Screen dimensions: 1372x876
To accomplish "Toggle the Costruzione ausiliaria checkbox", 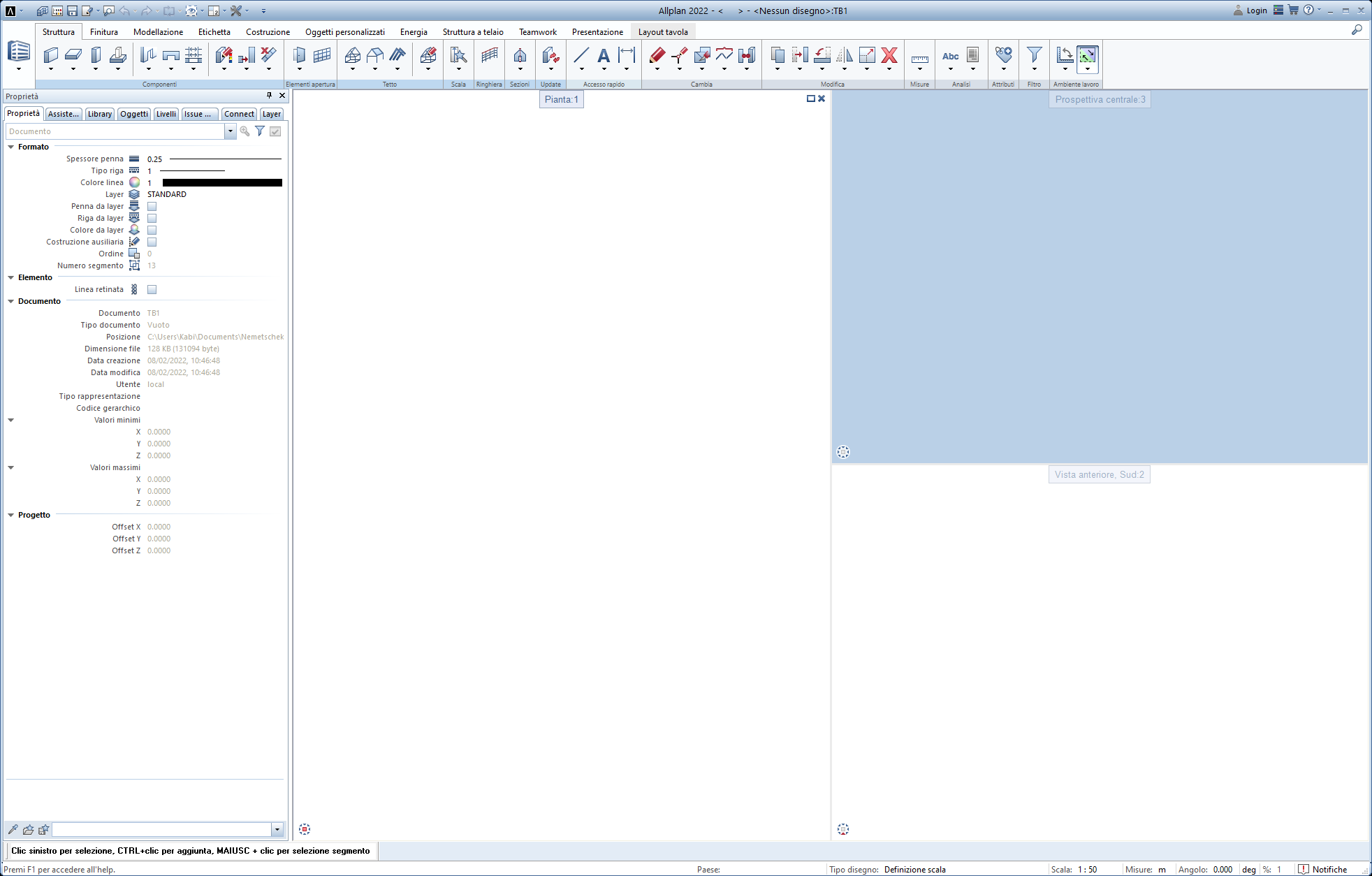I will click(152, 242).
